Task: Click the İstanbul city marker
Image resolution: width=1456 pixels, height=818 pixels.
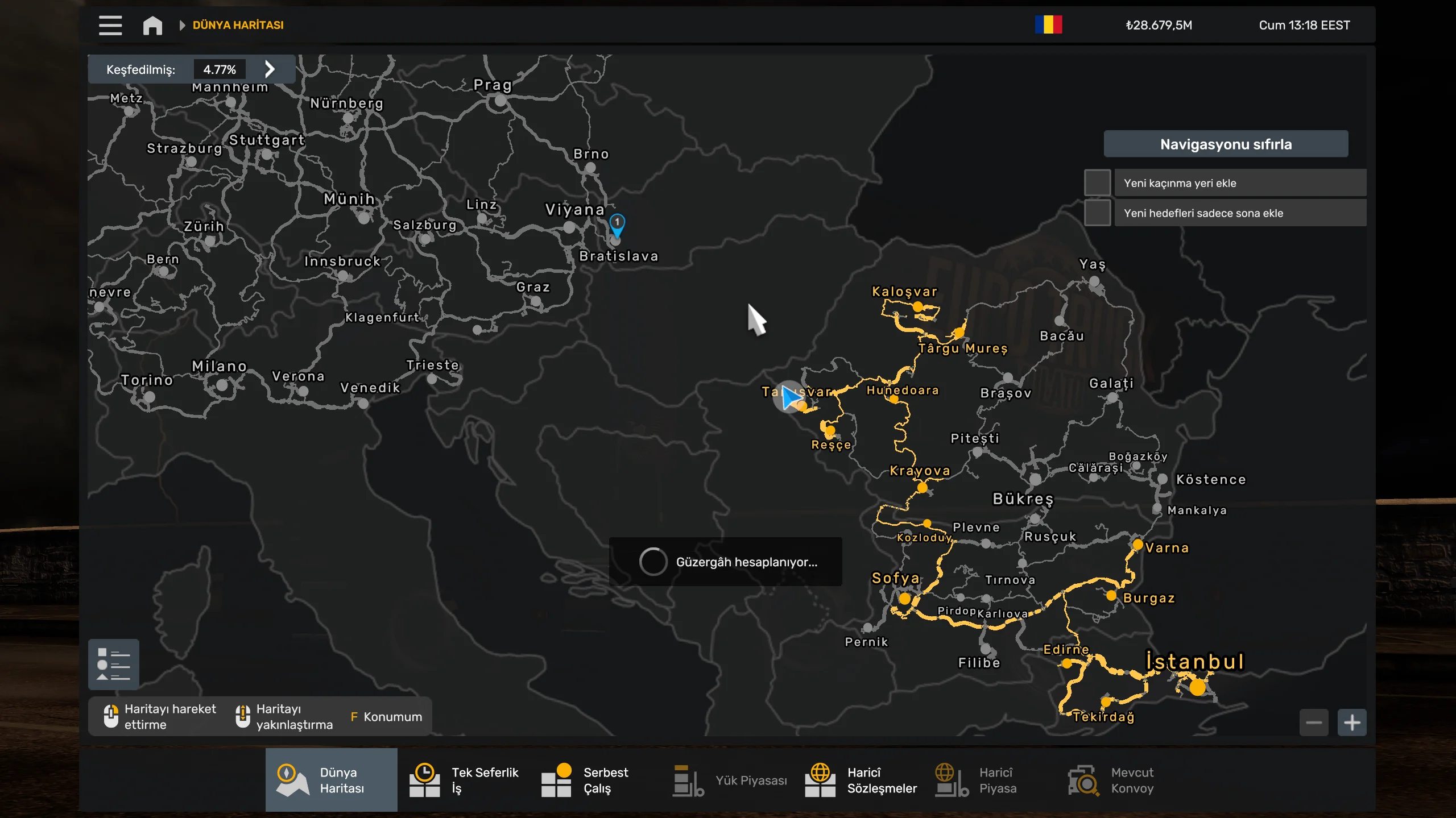Action: coord(1197,687)
